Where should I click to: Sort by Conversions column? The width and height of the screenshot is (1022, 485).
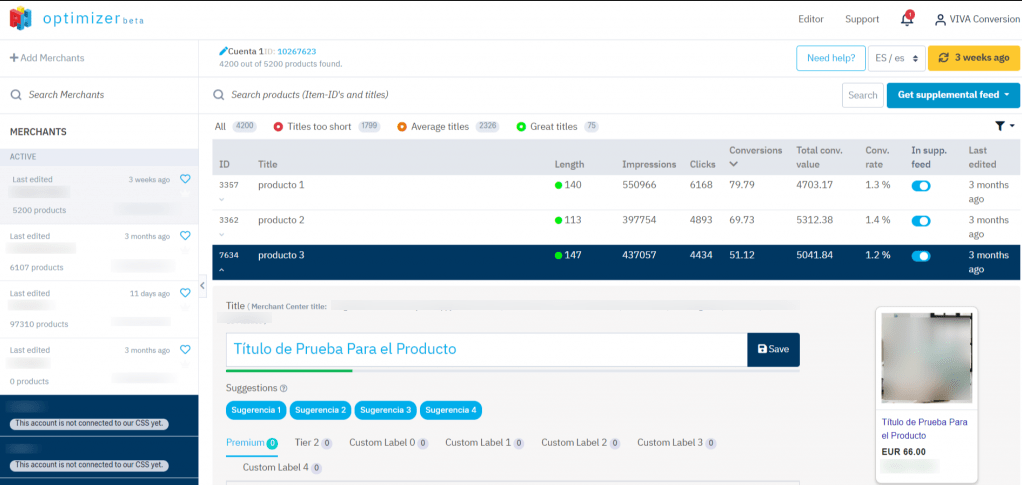pos(755,156)
